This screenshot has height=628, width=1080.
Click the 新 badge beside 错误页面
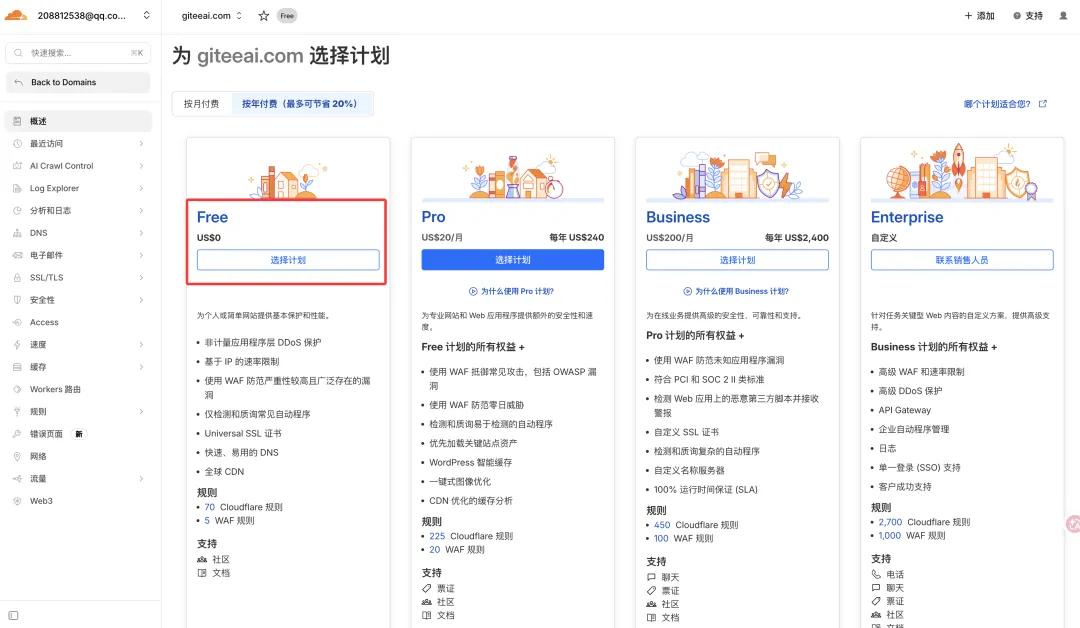pyautogui.click(x=79, y=434)
